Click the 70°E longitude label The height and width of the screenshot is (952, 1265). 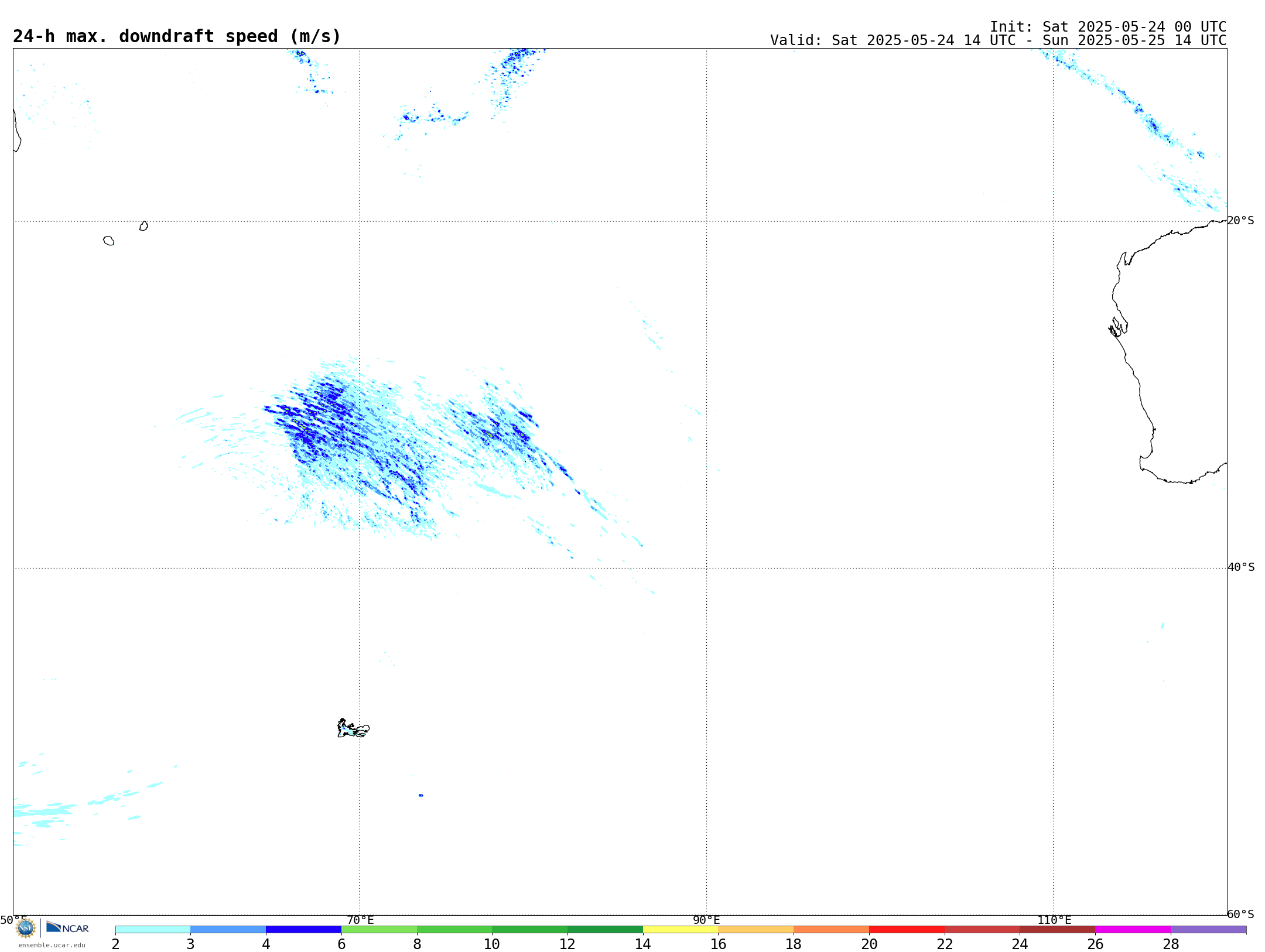coord(360,920)
